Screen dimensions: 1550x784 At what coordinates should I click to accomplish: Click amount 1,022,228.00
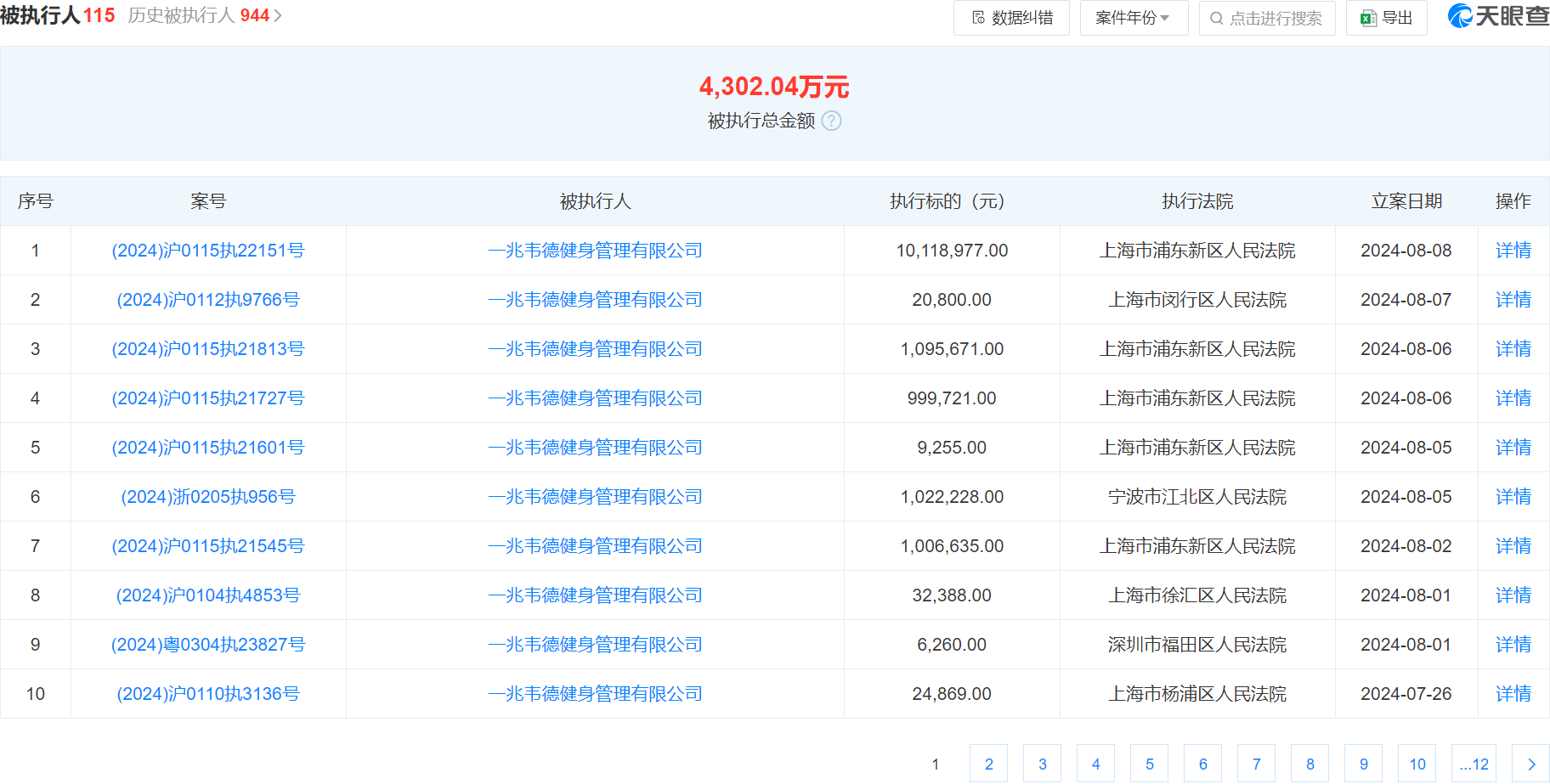click(x=952, y=497)
